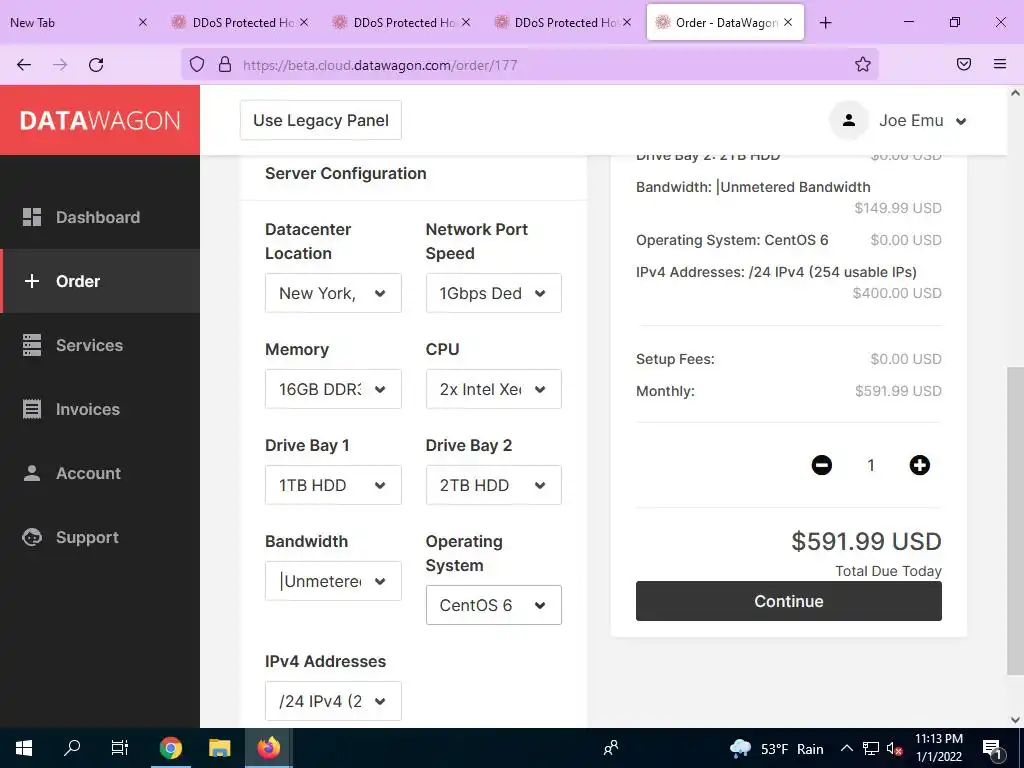Open the Dashboard sidebar item
Image resolution: width=1024 pixels, height=768 pixels.
(x=99, y=217)
